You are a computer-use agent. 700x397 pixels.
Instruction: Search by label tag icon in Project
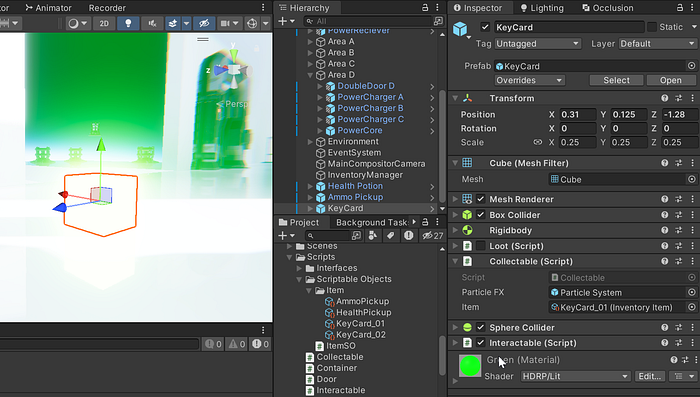coord(391,235)
